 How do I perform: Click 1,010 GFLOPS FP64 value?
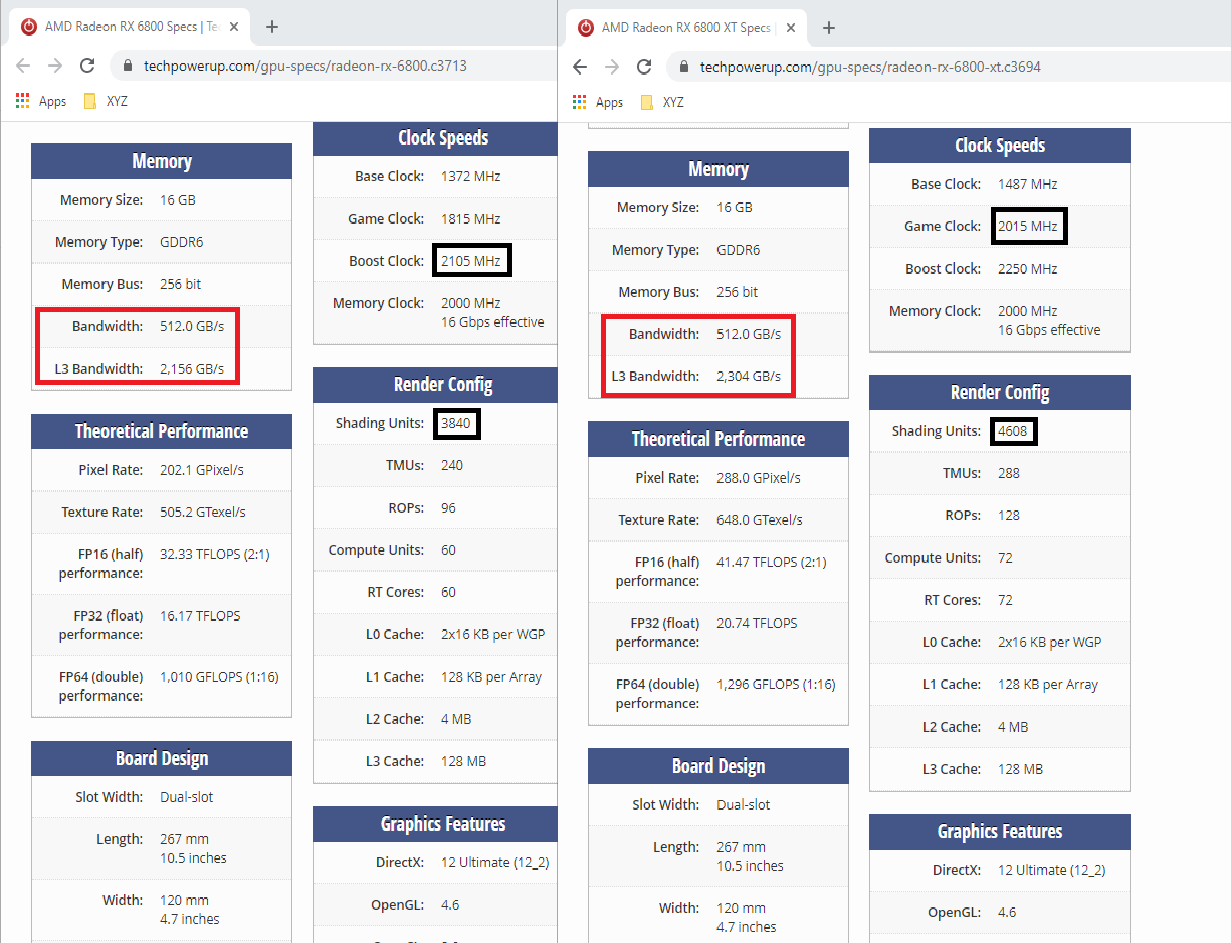pyautogui.click(x=219, y=677)
